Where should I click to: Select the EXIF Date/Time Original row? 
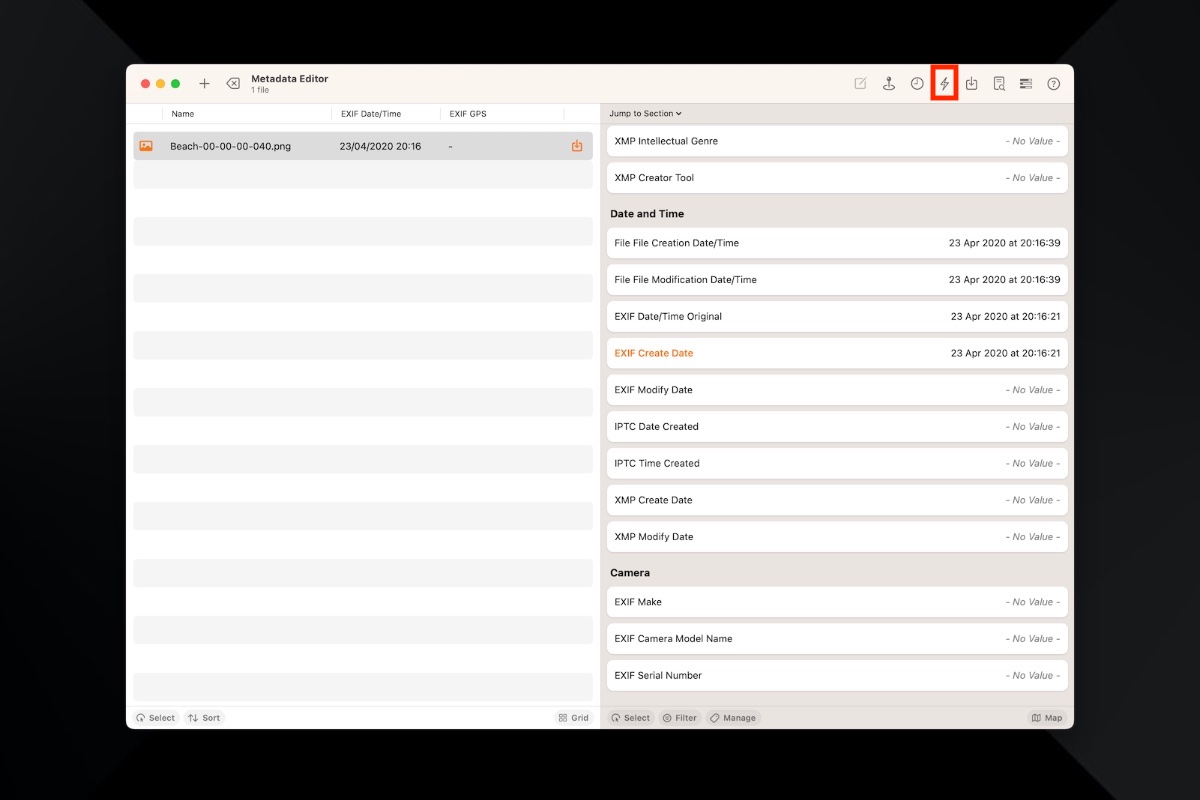click(837, 316)
